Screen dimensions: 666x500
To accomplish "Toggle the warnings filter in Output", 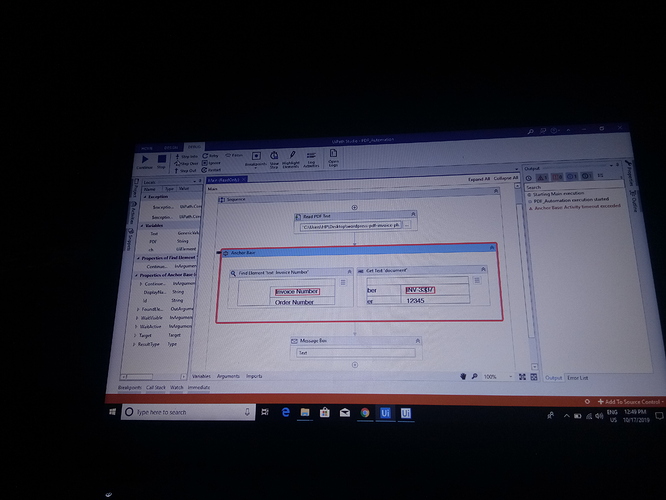I will [x=542, y=177].
